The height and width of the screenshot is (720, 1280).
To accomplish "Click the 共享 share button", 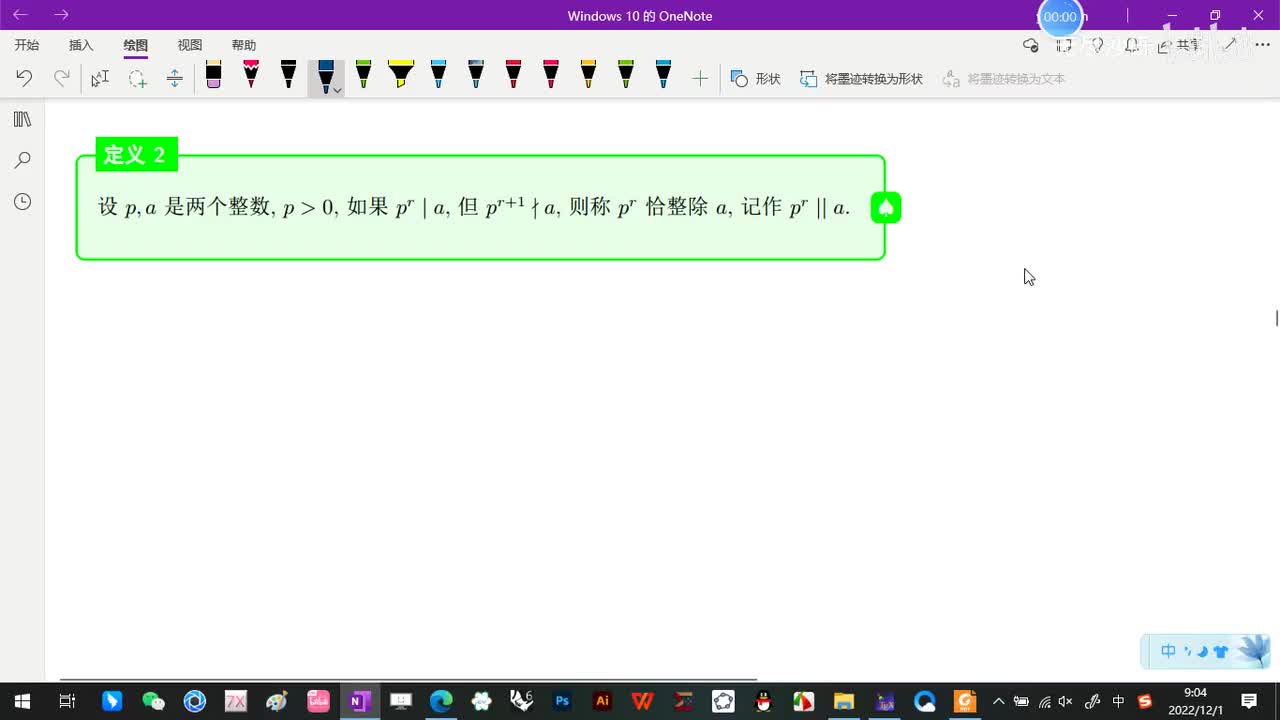I will [1178, 45].
